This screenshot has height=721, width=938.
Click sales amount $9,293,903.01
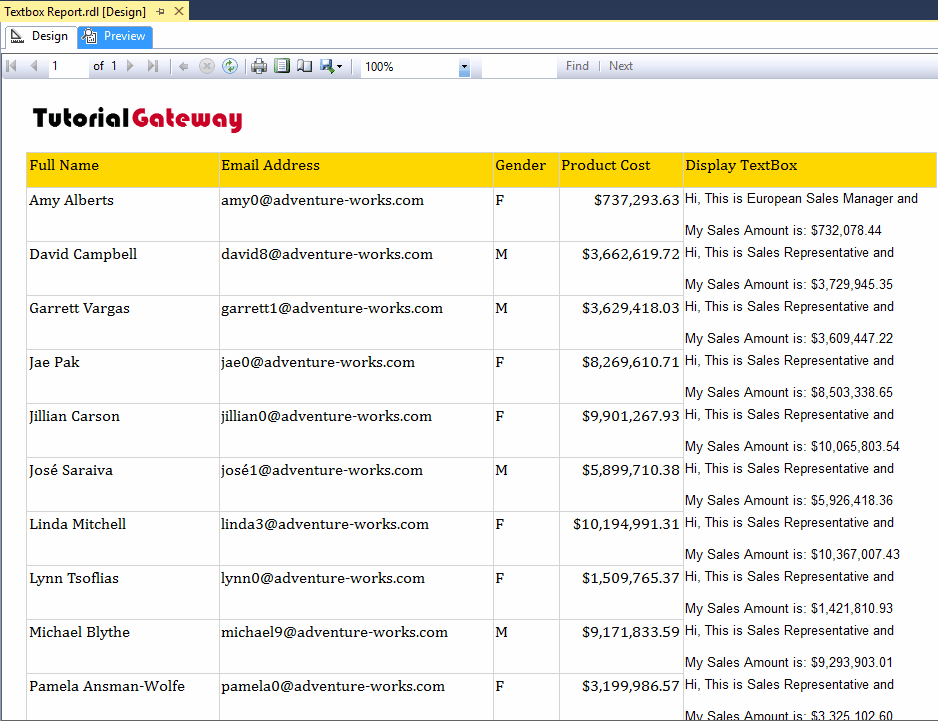point(852,662)
